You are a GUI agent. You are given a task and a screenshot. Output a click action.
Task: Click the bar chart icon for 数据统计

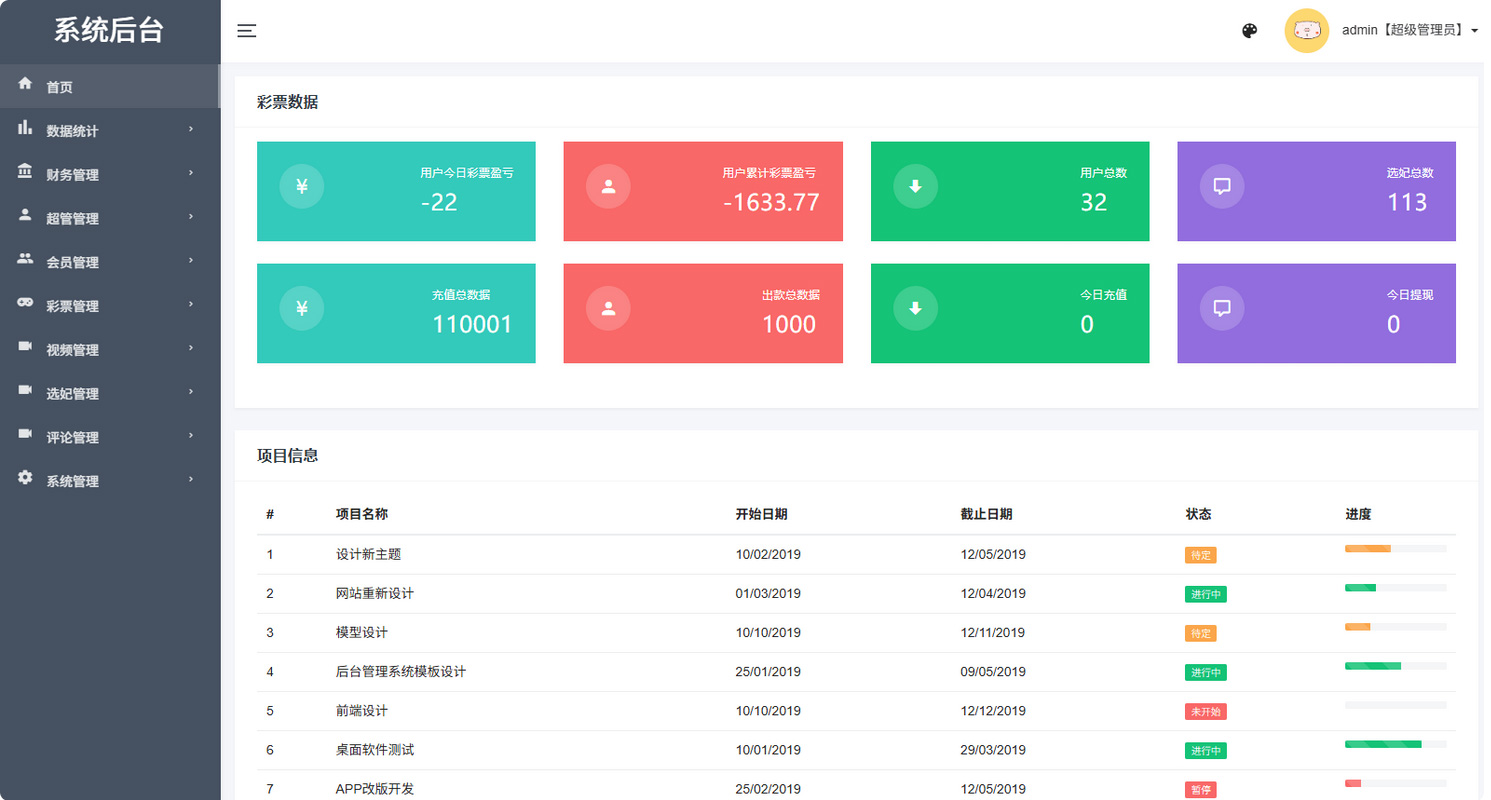25,128
